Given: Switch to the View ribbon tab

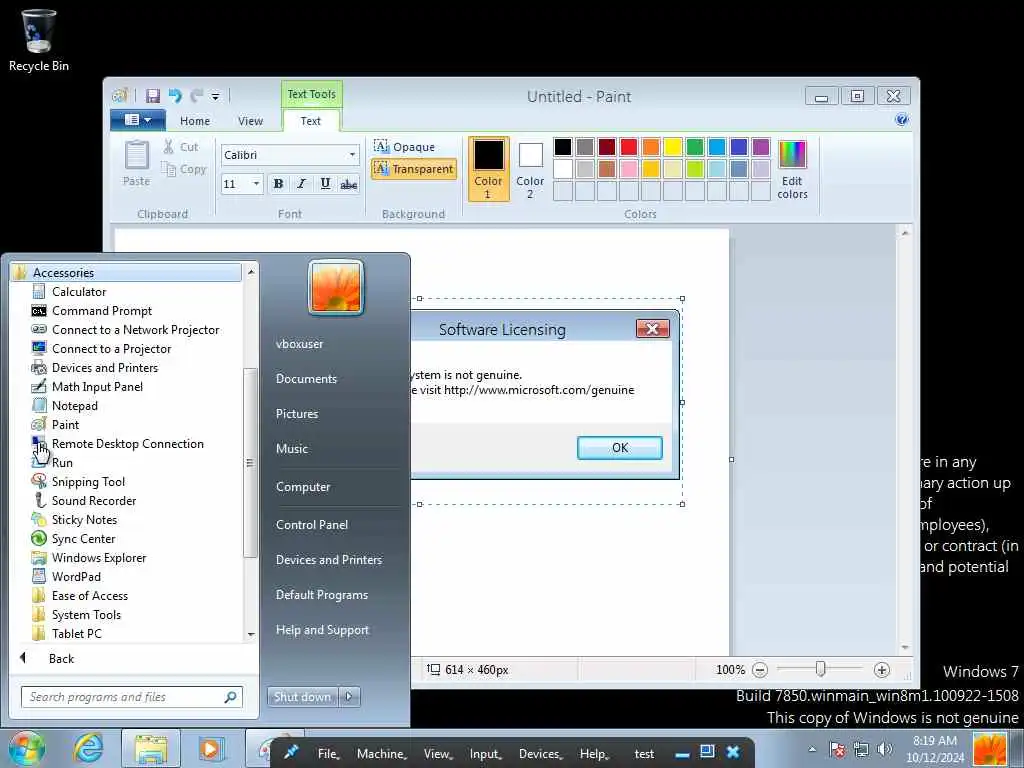Looking at the screenshot, I should pos(250,121).
